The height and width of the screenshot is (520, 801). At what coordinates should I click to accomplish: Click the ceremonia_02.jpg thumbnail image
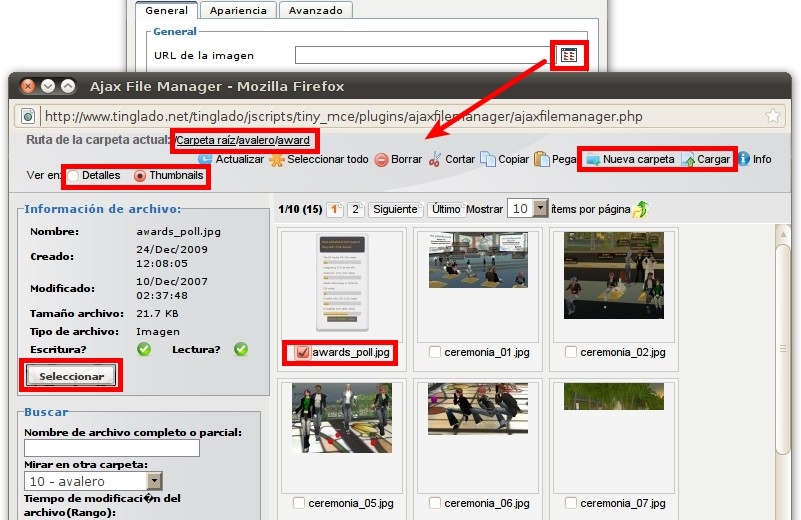click(614, 275)
